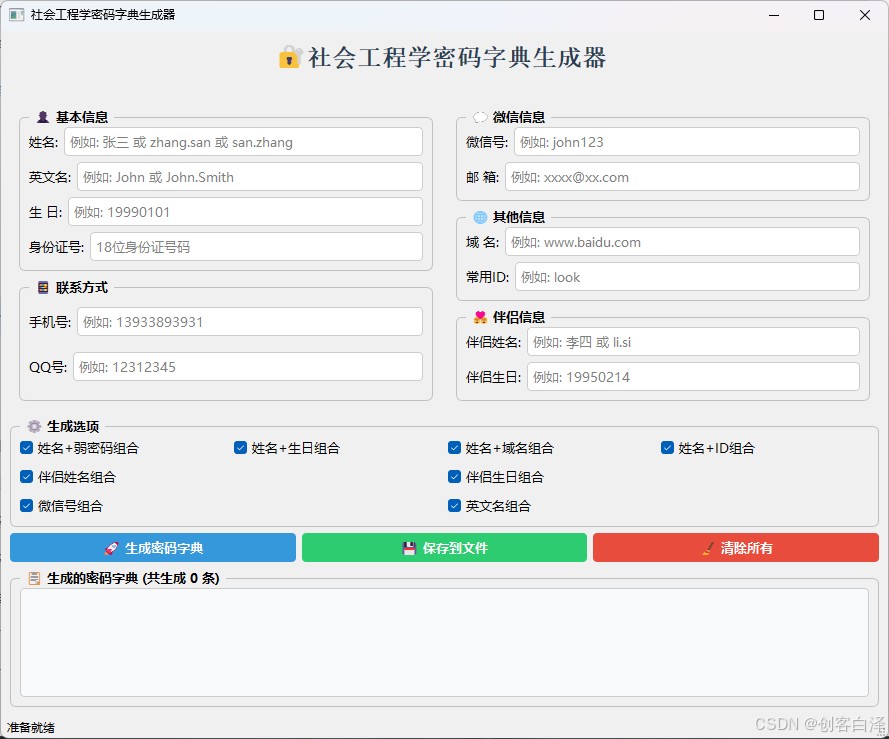
Task: Click into the 域名 input field
Action: 682,242
